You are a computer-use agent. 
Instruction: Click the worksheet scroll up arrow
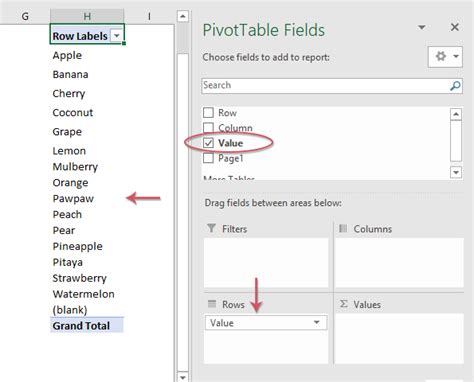coord(183,16)
